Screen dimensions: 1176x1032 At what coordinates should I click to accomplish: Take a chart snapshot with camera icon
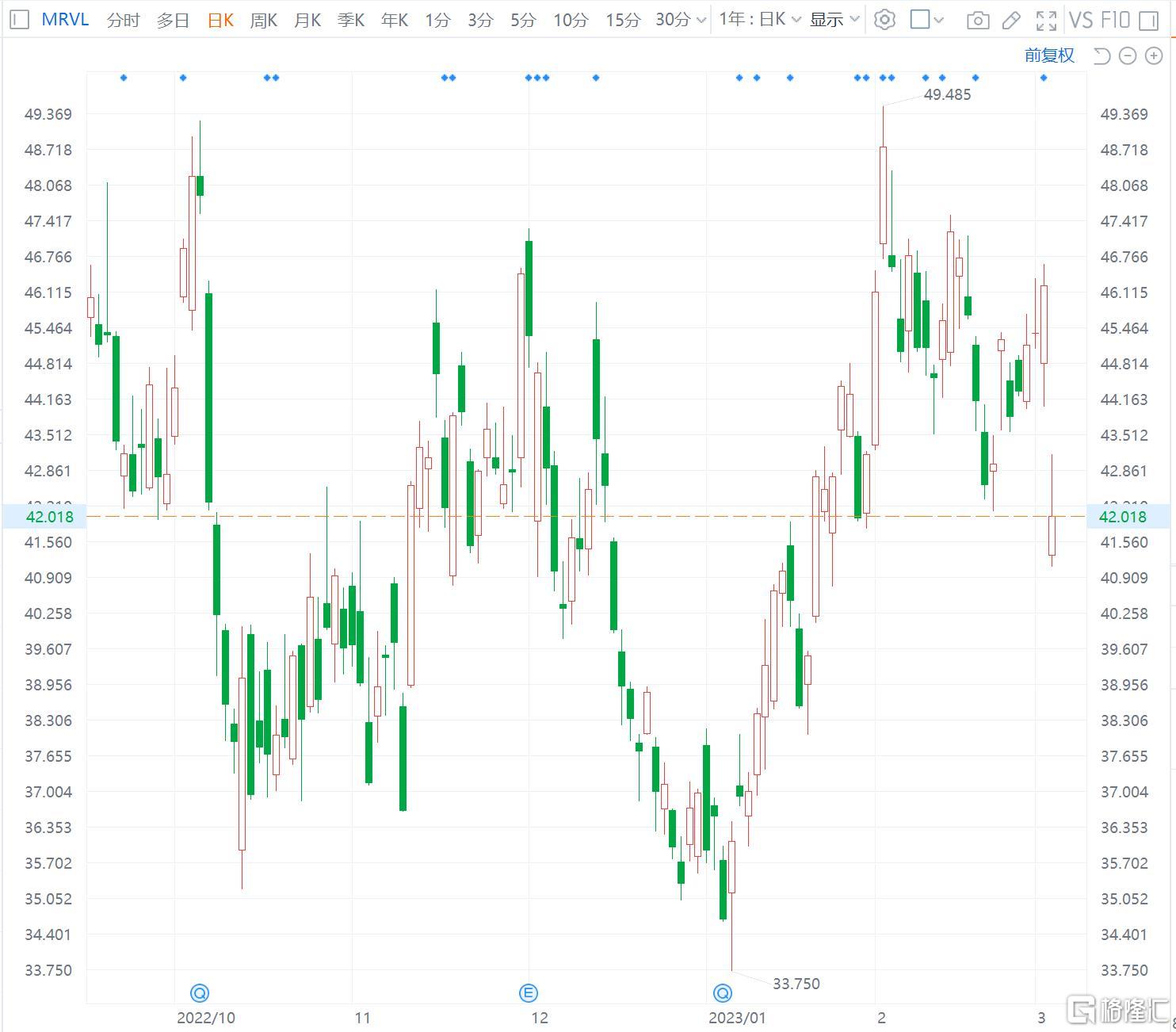tap(978, 20)
